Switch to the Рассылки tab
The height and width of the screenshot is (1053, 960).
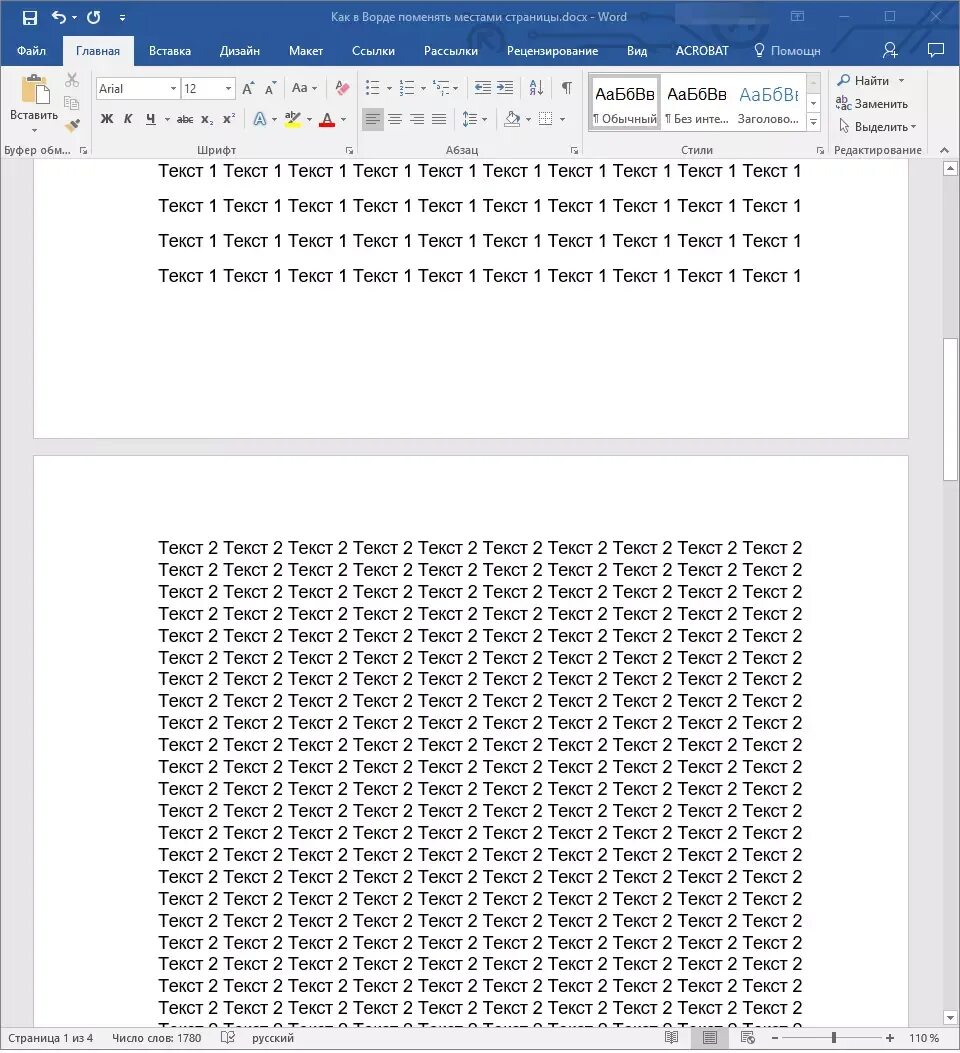[450, 51]
